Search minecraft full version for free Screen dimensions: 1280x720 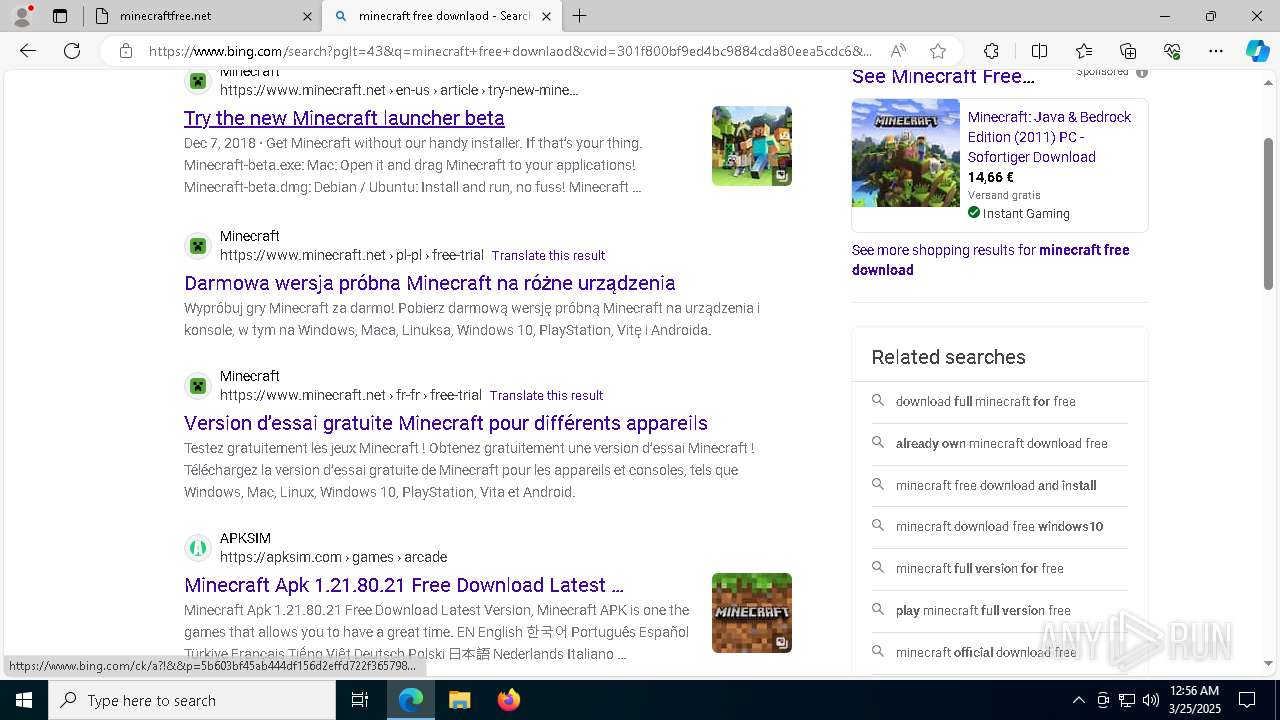pyautogui.click(x=980, y=568)
